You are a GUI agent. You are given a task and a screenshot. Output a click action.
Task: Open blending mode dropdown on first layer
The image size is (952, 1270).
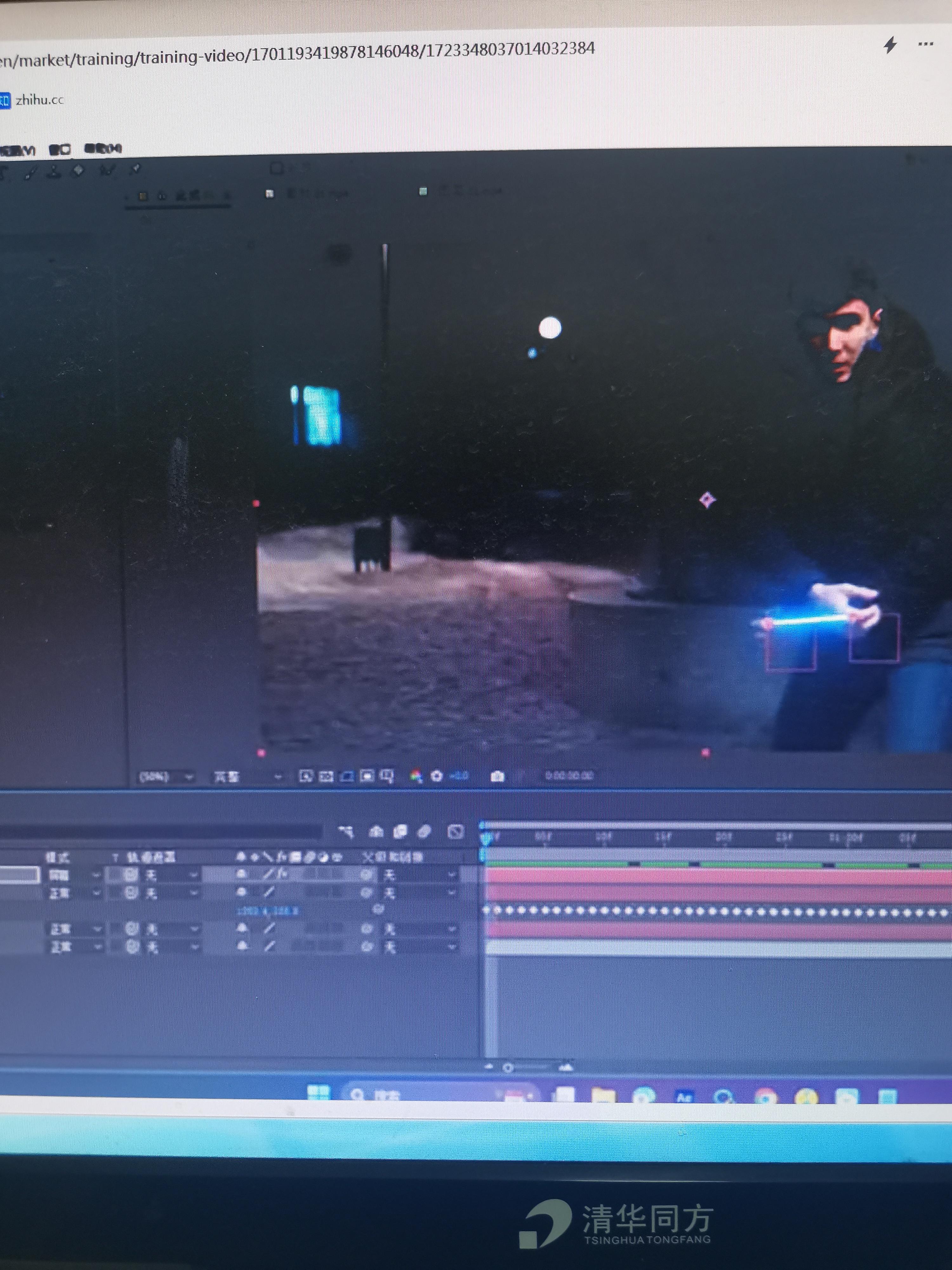[75, 876]
